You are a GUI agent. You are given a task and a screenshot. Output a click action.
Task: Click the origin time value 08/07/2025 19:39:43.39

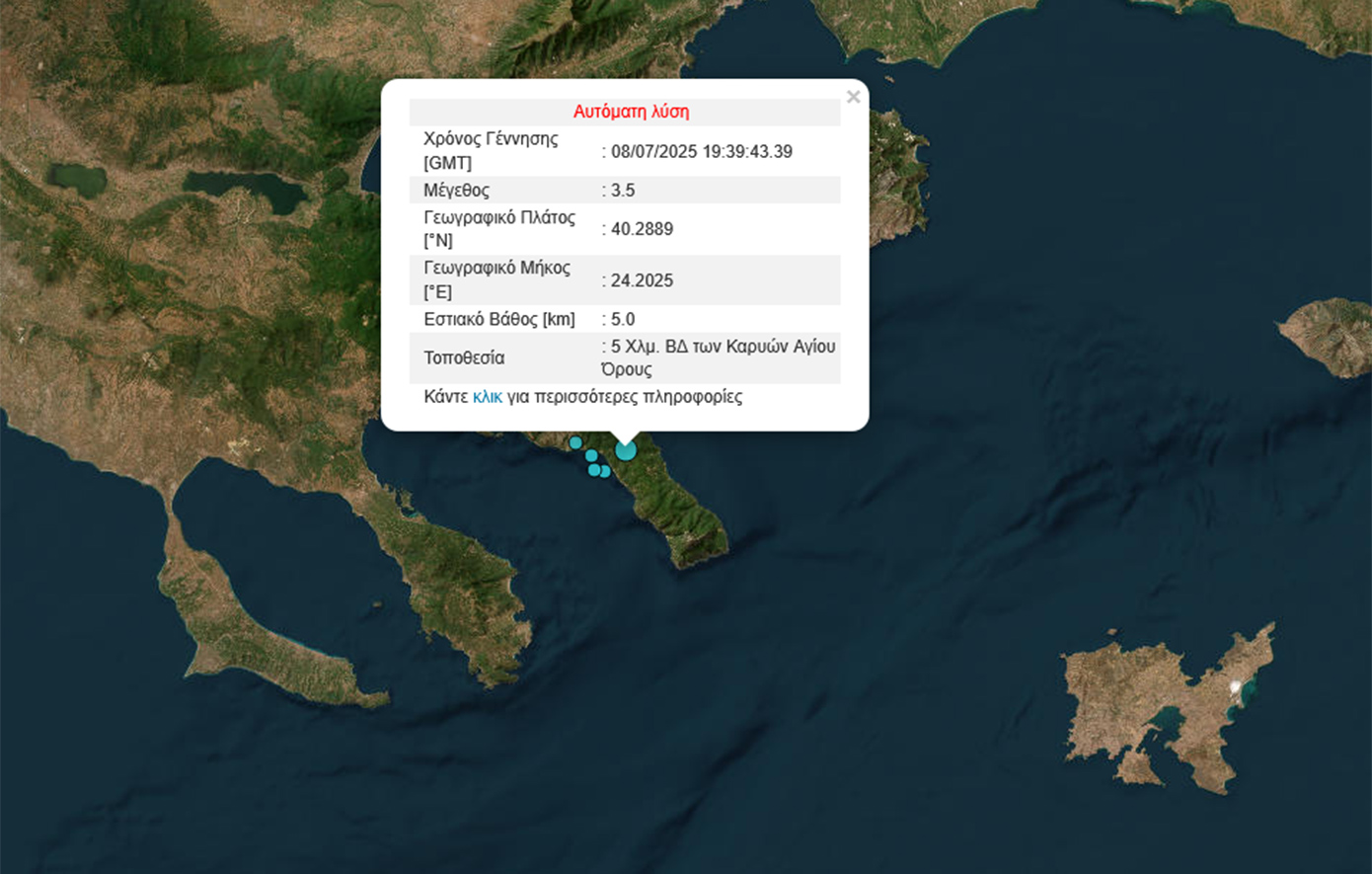tap(701, 151)
